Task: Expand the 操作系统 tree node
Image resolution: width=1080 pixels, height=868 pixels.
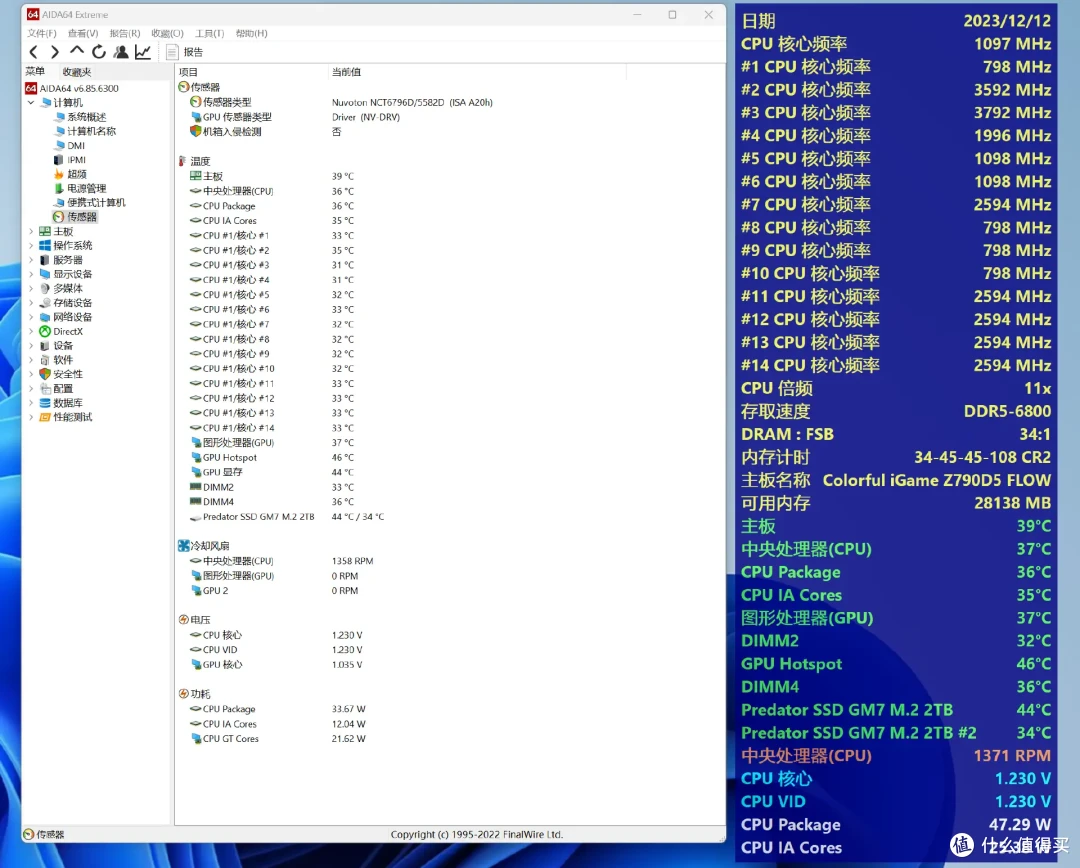Action: tap(31, 245)
